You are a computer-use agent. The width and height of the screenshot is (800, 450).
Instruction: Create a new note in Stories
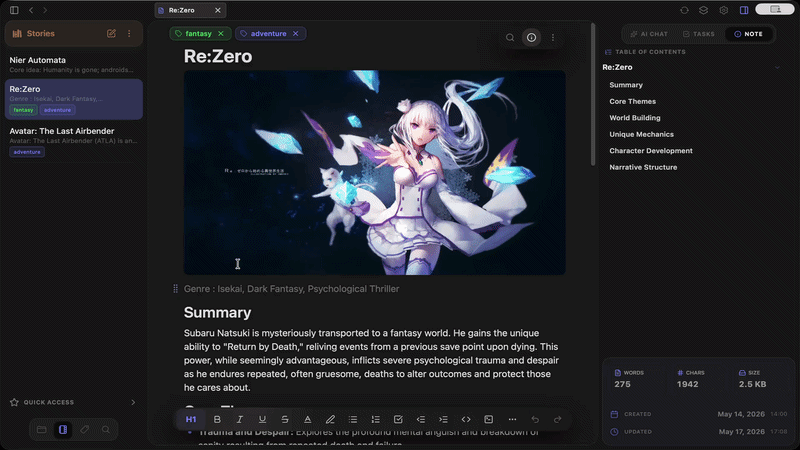tap(111, 34)
